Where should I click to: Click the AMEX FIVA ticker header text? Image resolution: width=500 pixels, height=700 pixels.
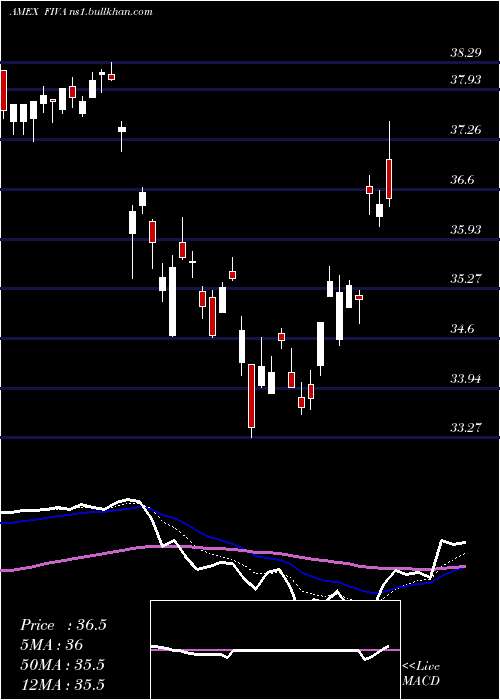click(x=38, y=12)
